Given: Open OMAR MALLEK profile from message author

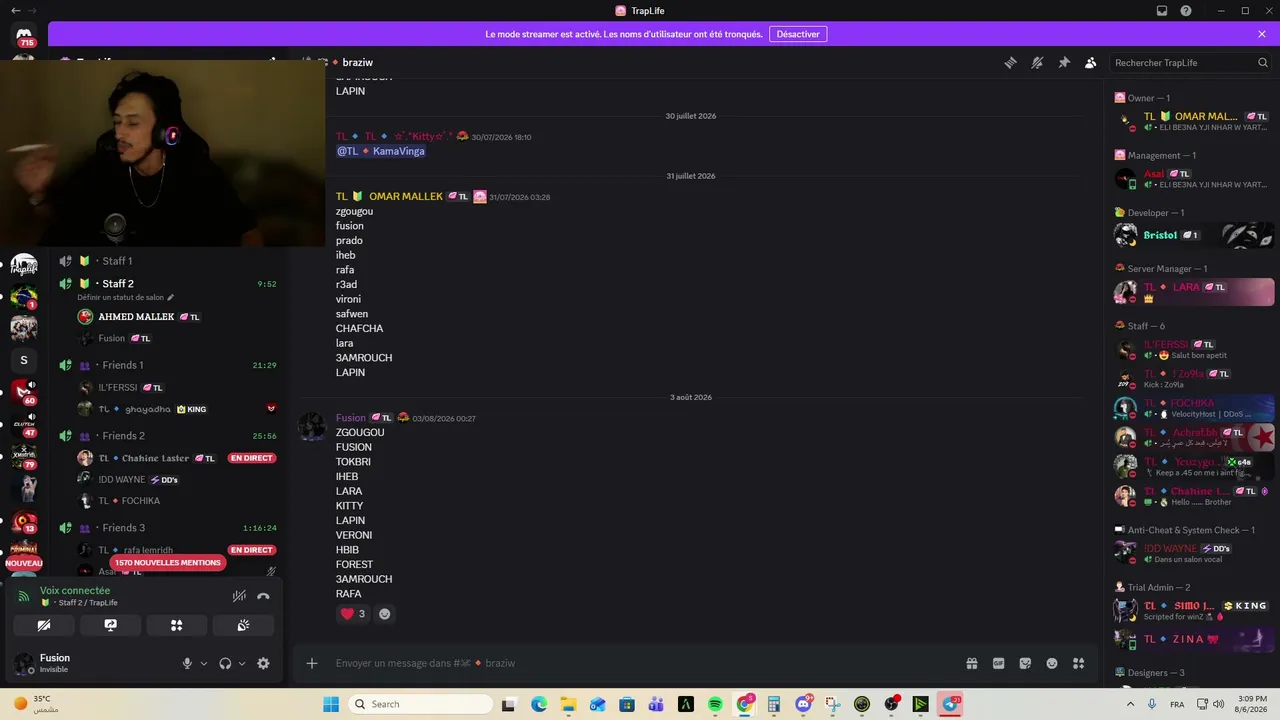Looking at the screenshot, I should point(406,197).
